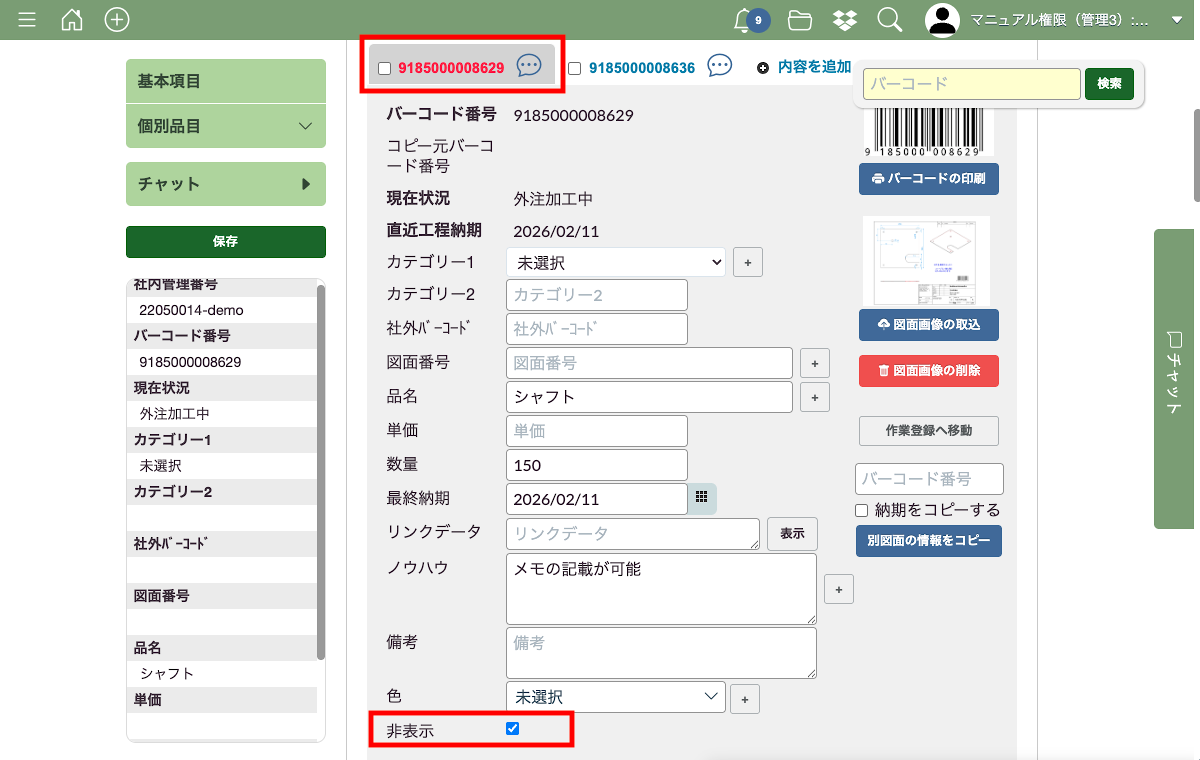
Task: Open chat bubble beside 9185000008636
Action: tap(719, 66)
